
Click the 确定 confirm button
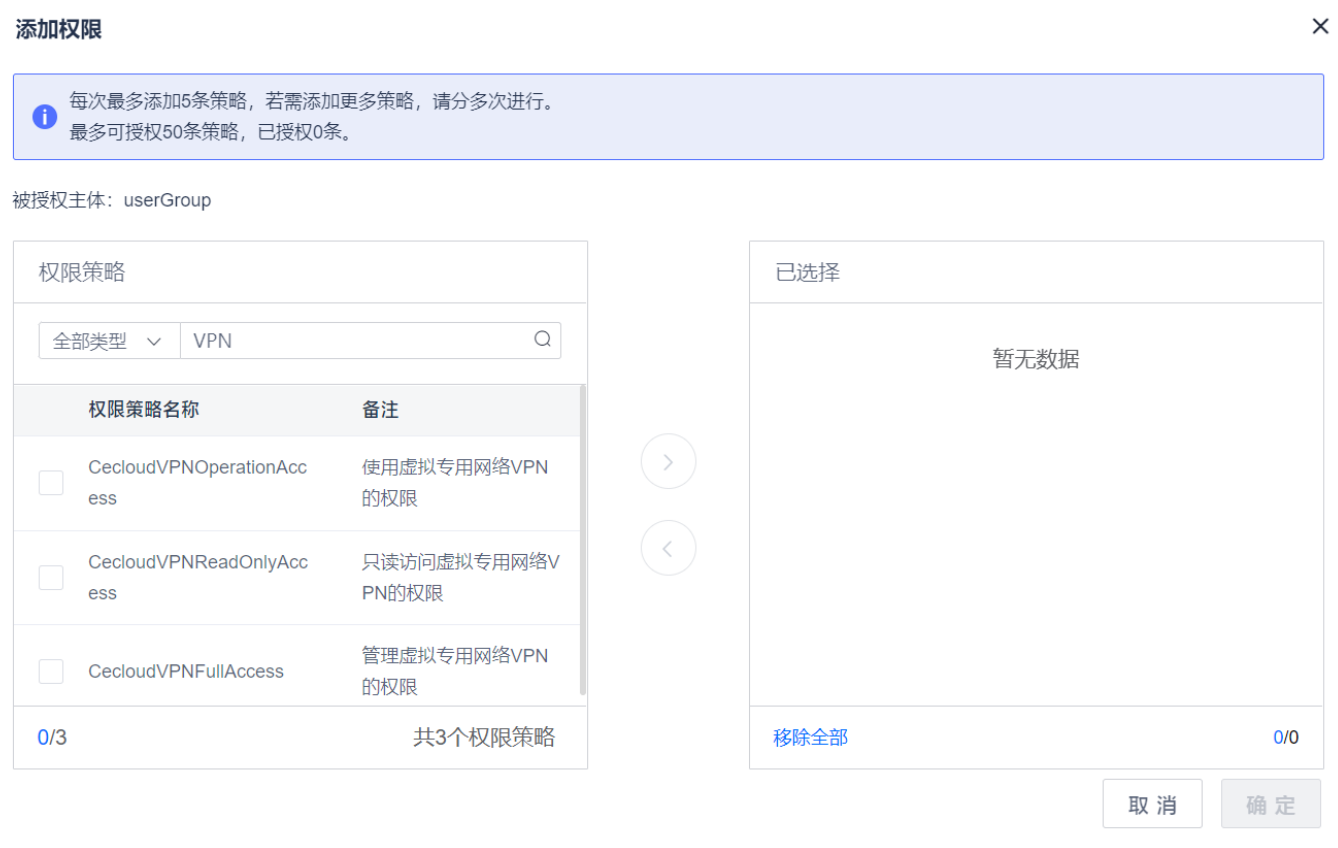(x=1271, y=804)
